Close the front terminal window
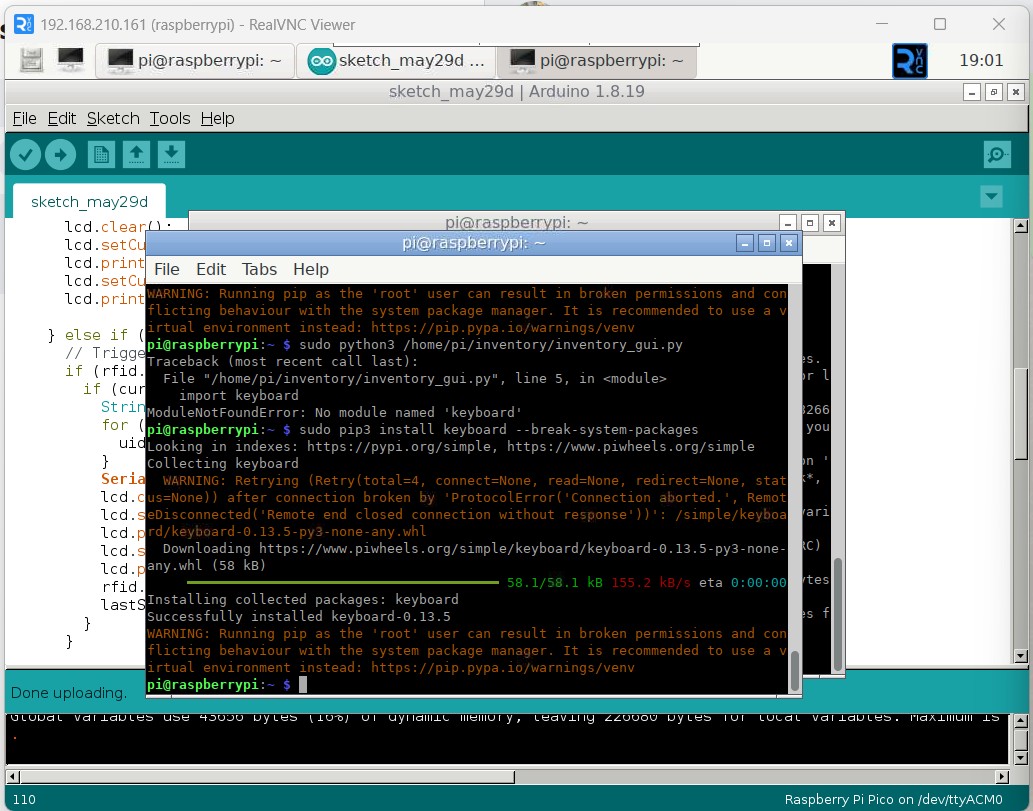Image resolution: width=1033 pixels, height=811 pixels. click(789, 244)
